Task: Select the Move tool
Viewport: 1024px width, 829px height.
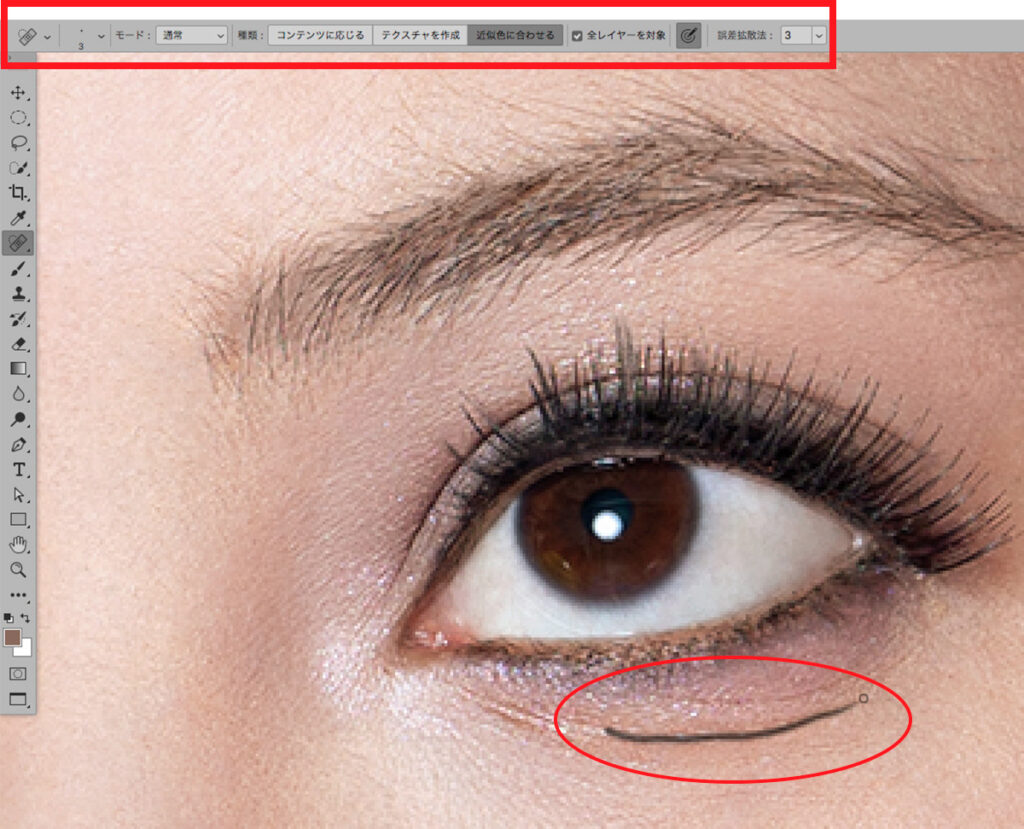Action: [x=18, y=93]
